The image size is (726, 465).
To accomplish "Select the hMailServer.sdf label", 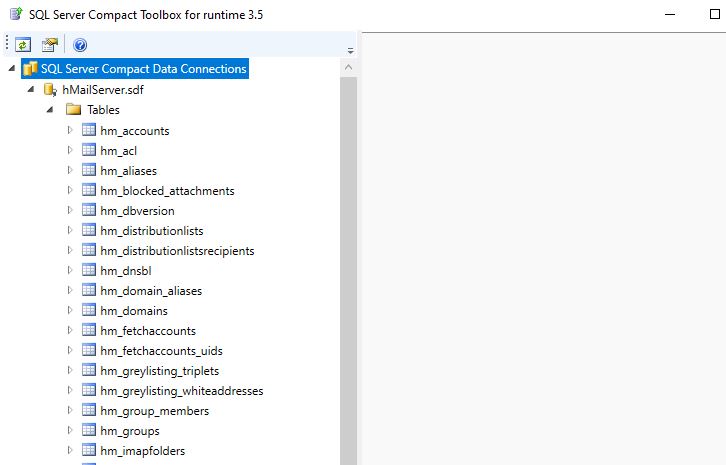I will tap(103, 89).
